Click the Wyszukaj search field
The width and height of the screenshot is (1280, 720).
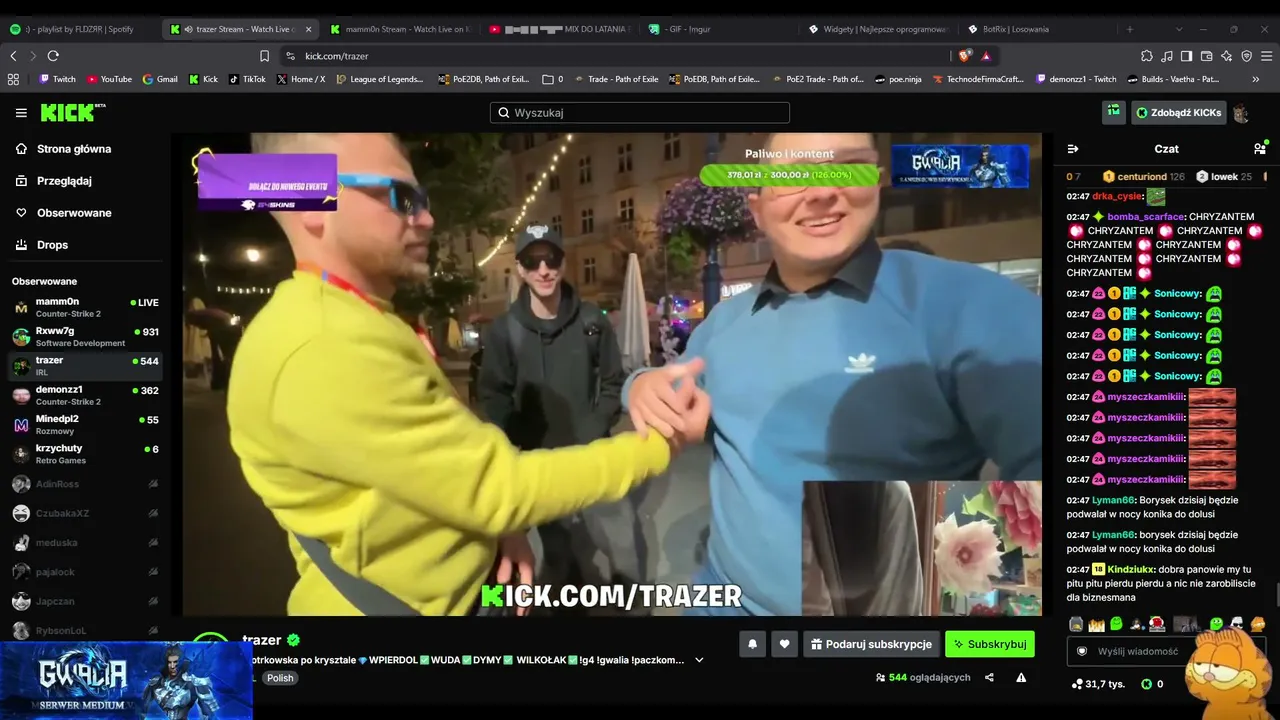pos(640,113)
